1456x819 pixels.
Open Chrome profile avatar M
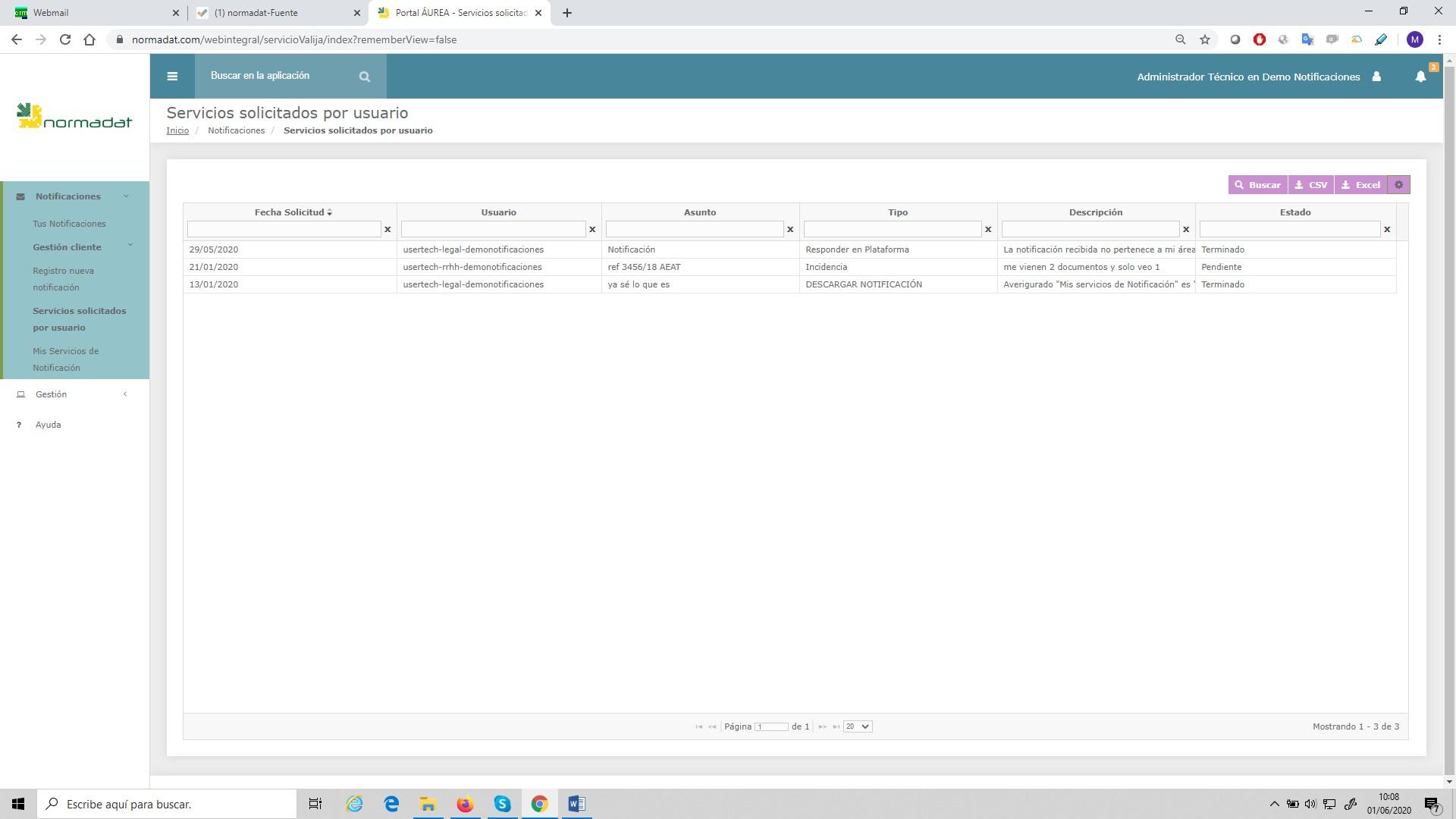pos(1414,39)
